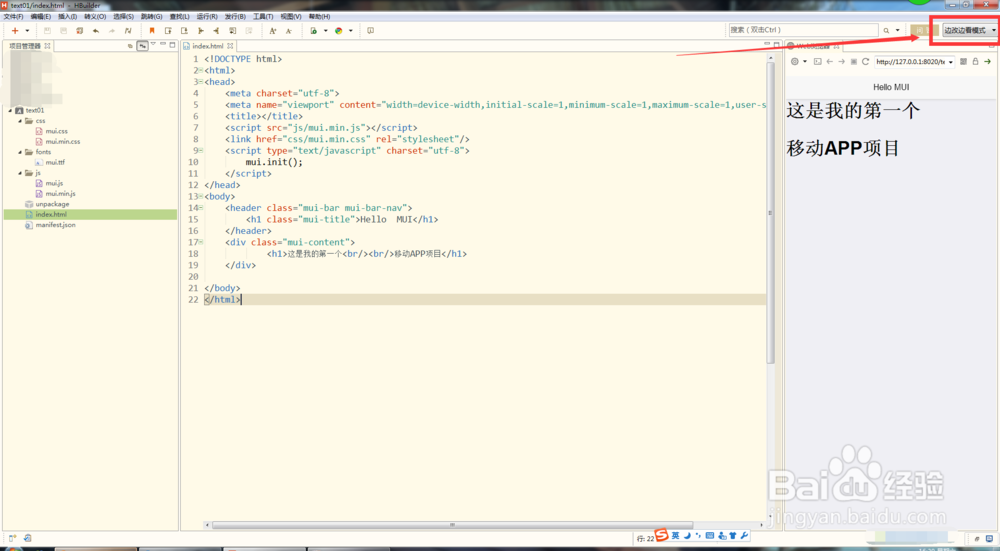Open the 边改边看模式 view mode dropdown
Image resolution: width=1000 pixels, height=551 pixels.
969,30
